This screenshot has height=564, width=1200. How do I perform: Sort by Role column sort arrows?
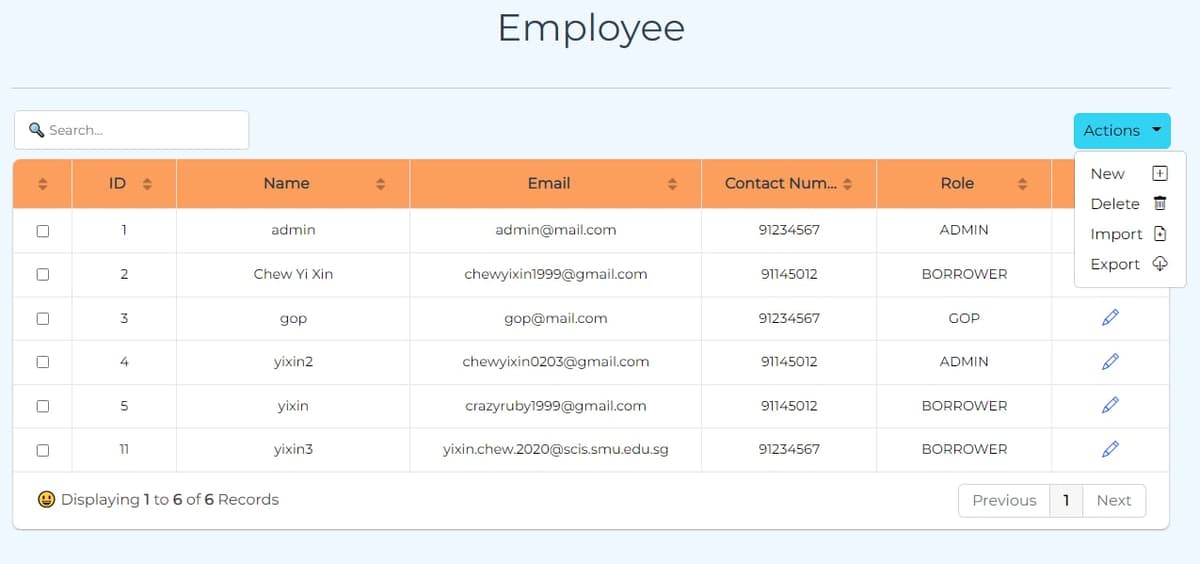1022,184
